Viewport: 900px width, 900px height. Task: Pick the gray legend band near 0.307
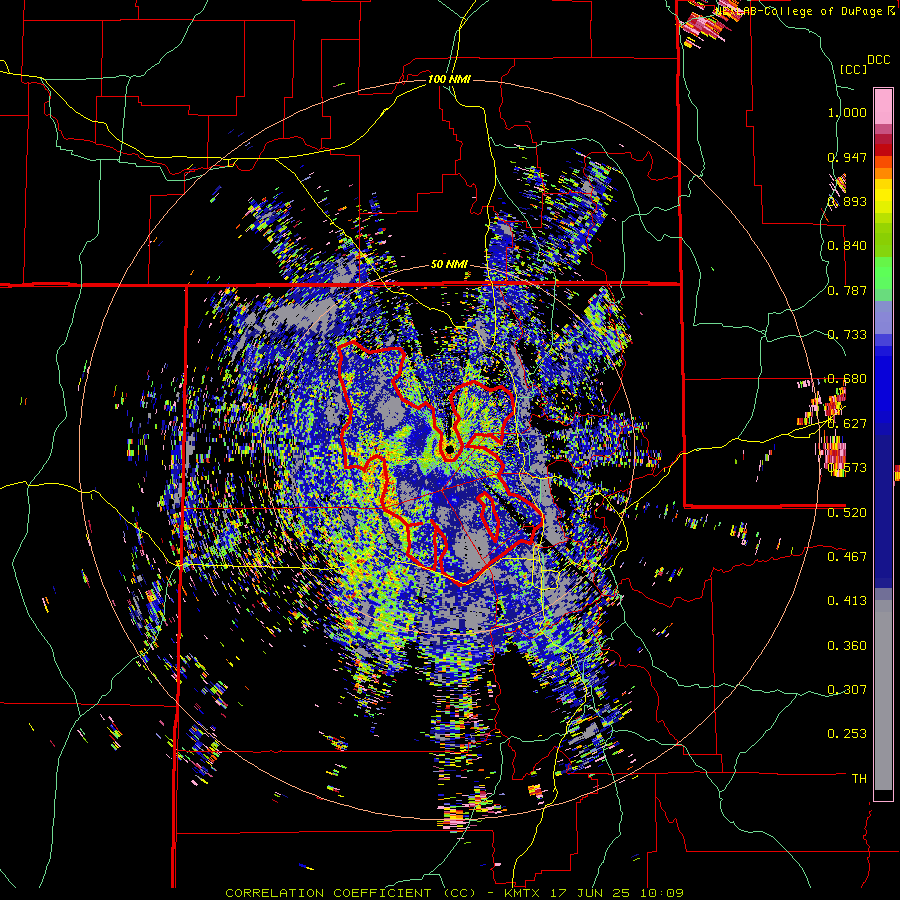click(883, 695)
